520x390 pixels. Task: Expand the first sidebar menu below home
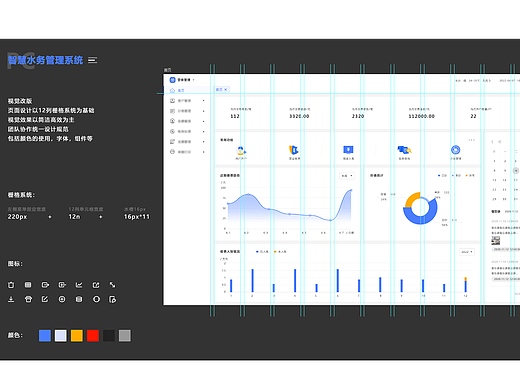point(203,100)
